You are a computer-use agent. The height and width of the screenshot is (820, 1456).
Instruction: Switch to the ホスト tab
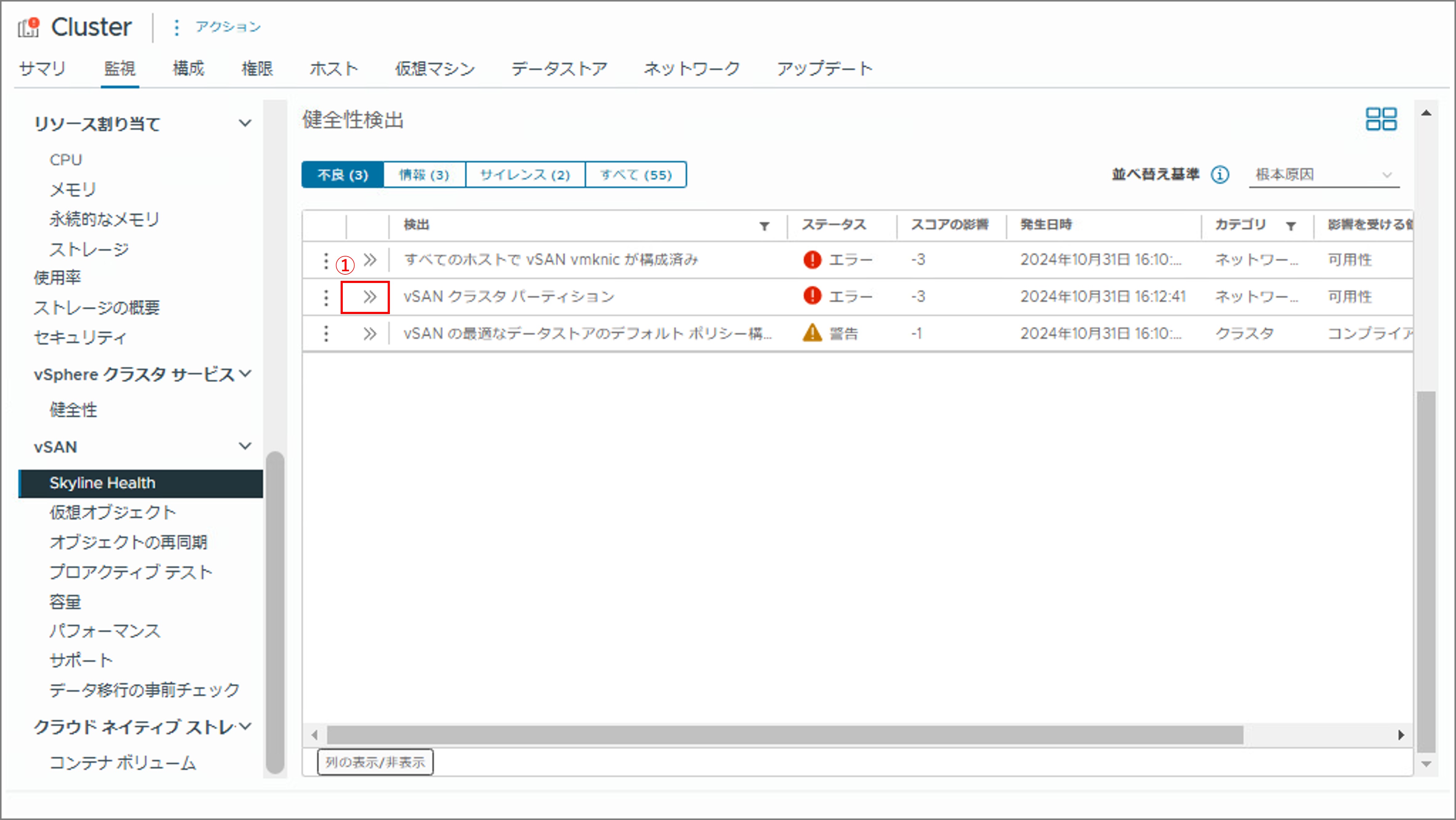pyautogui.click(x=334, y=68)
